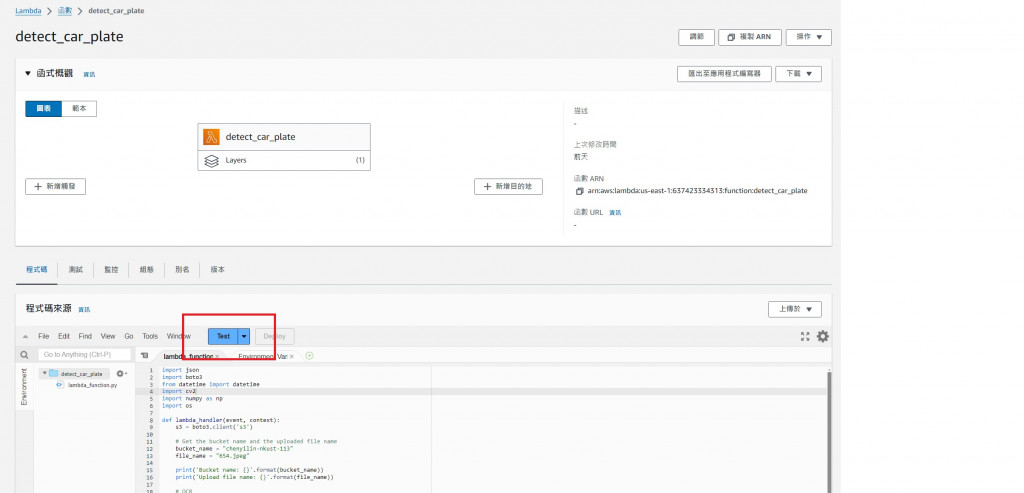Select lambda_function.py in the file tree
Image resolution: width=1024 pixels, height=493 pixels.
[x=92, y=385]
